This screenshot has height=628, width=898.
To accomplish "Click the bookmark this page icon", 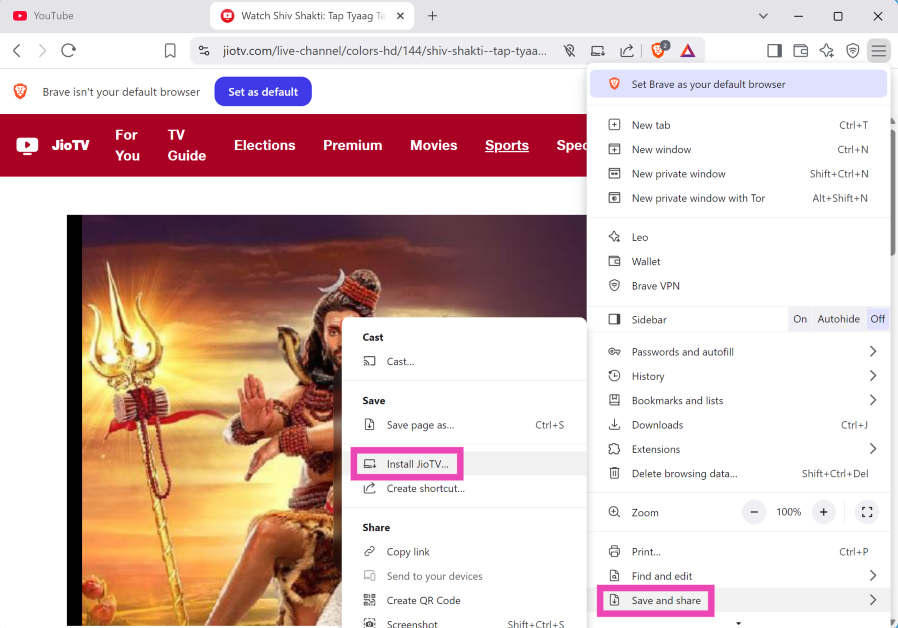I will (170, 50).
